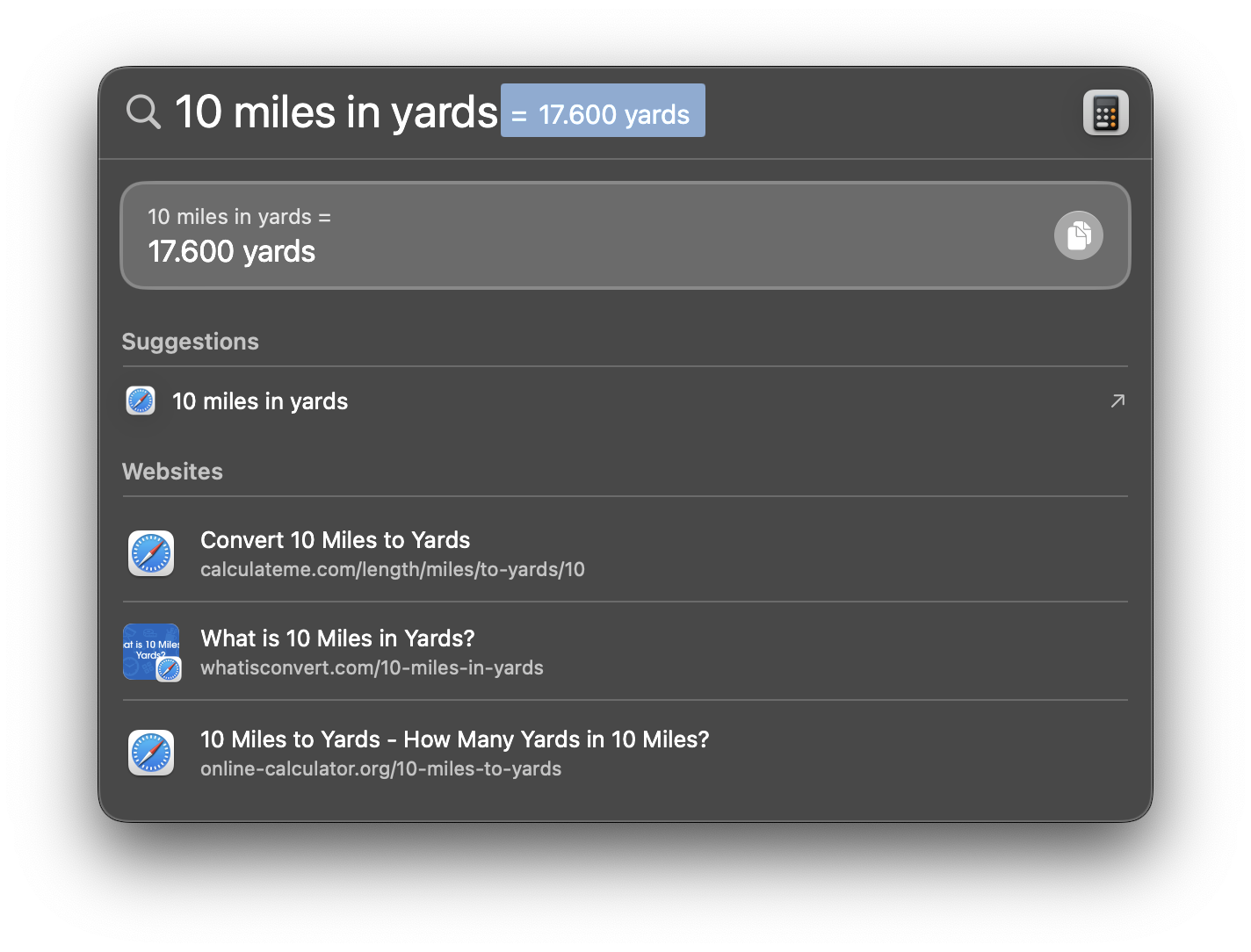Open the Calculator app icon
The width and height of the screenshot is (1251, 952).
[1105, 112]
